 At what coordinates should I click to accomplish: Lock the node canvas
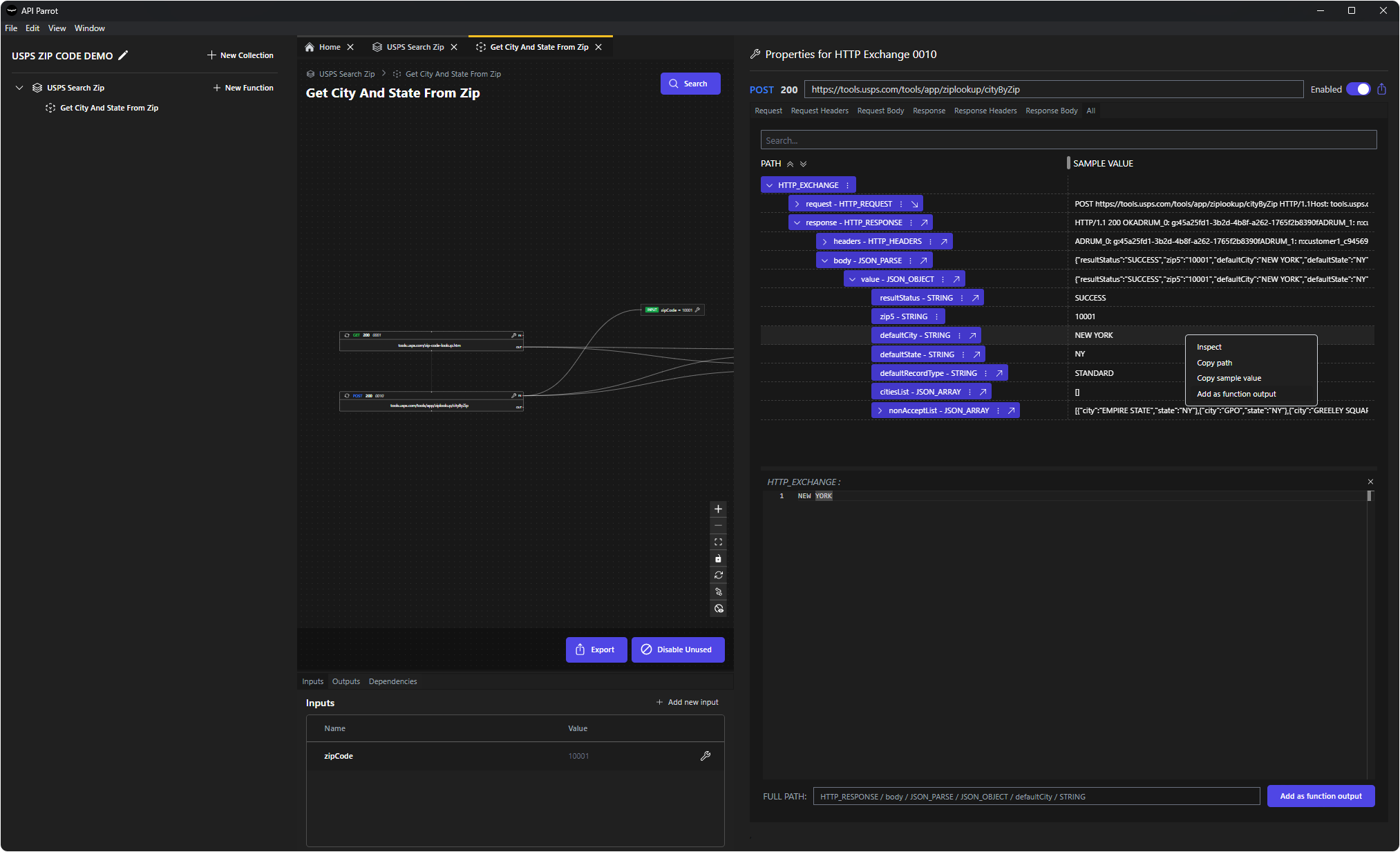tap(718, 558)
